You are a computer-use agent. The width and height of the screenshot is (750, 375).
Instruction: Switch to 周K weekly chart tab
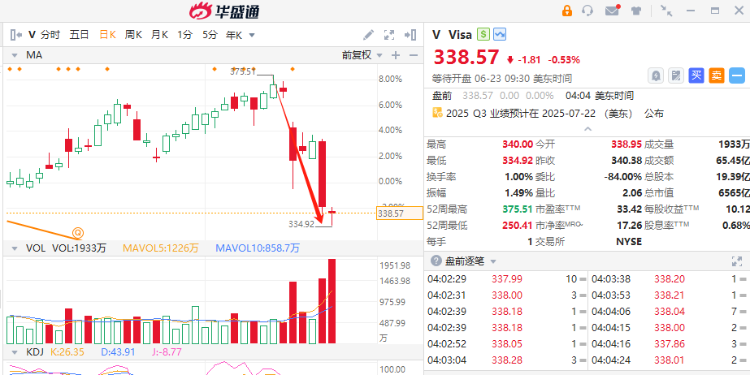pyautogui.click(x=133, y=35)
